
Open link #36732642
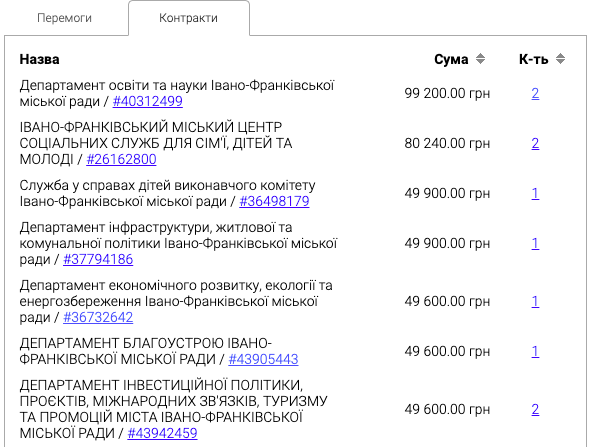(98, 317)
